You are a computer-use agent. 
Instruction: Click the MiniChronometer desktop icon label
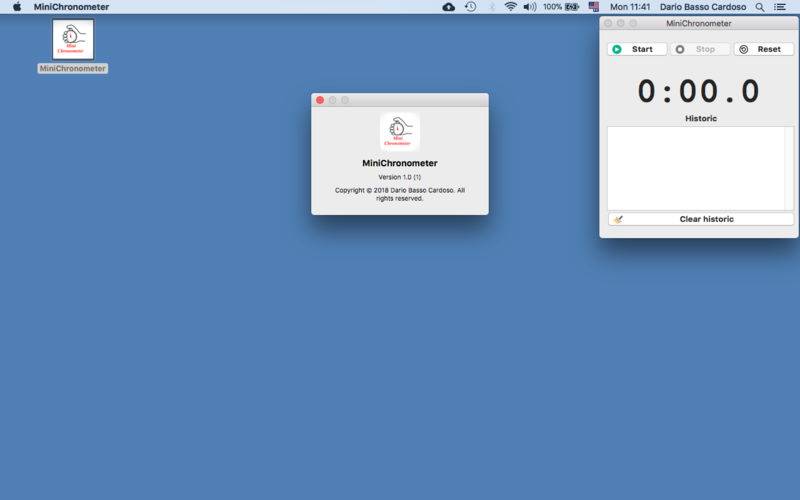click(72, 68)
